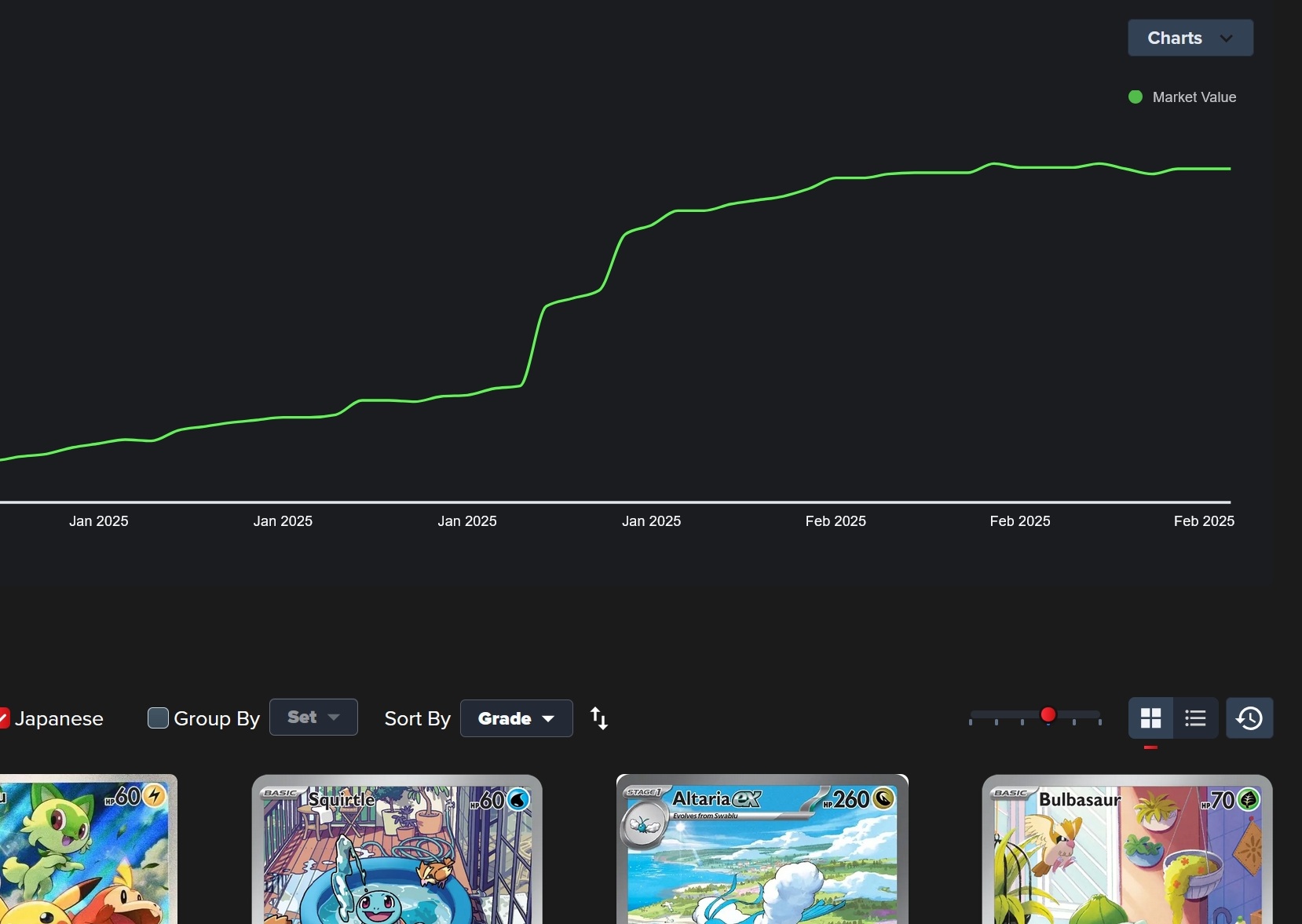Enable the Group By checkbox
The height and width of the screenshot is (924, 1302).
point(158,718)
